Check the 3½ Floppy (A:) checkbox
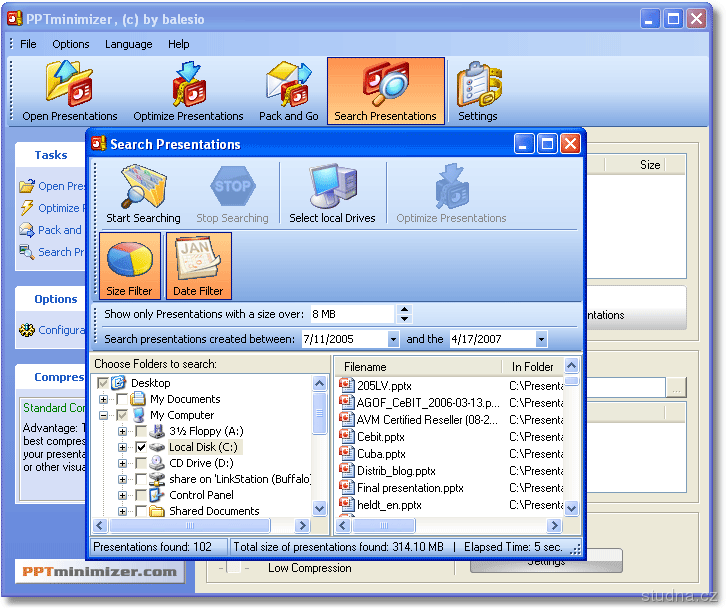 pyautogui.click(x=141, y=431)
